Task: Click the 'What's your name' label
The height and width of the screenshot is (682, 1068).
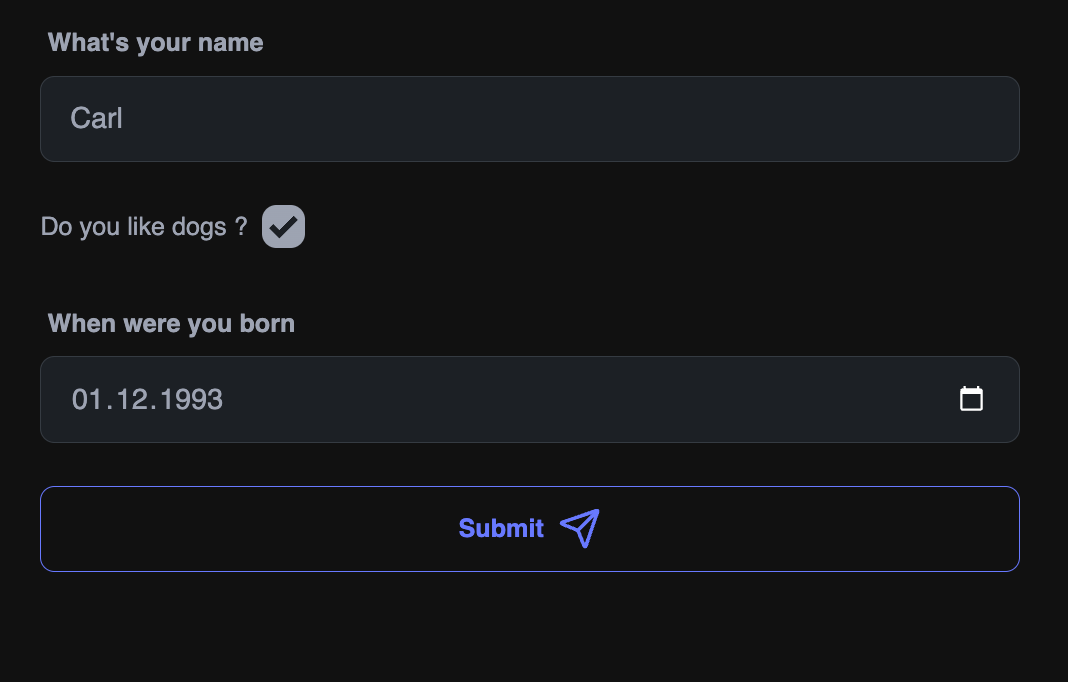Action: (x=155, y=43)
